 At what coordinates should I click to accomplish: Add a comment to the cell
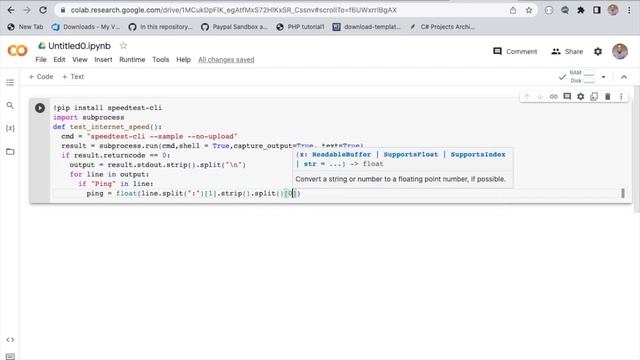pos(567,97)
